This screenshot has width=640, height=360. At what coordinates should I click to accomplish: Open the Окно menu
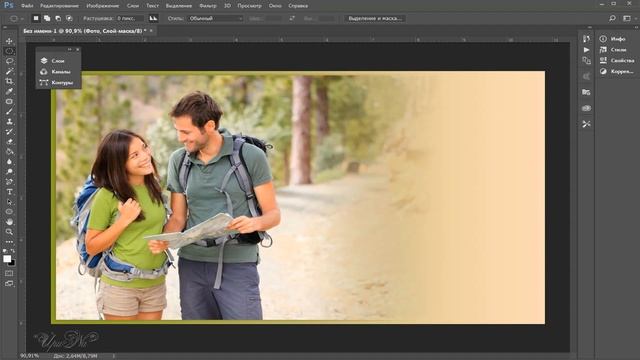275,6
